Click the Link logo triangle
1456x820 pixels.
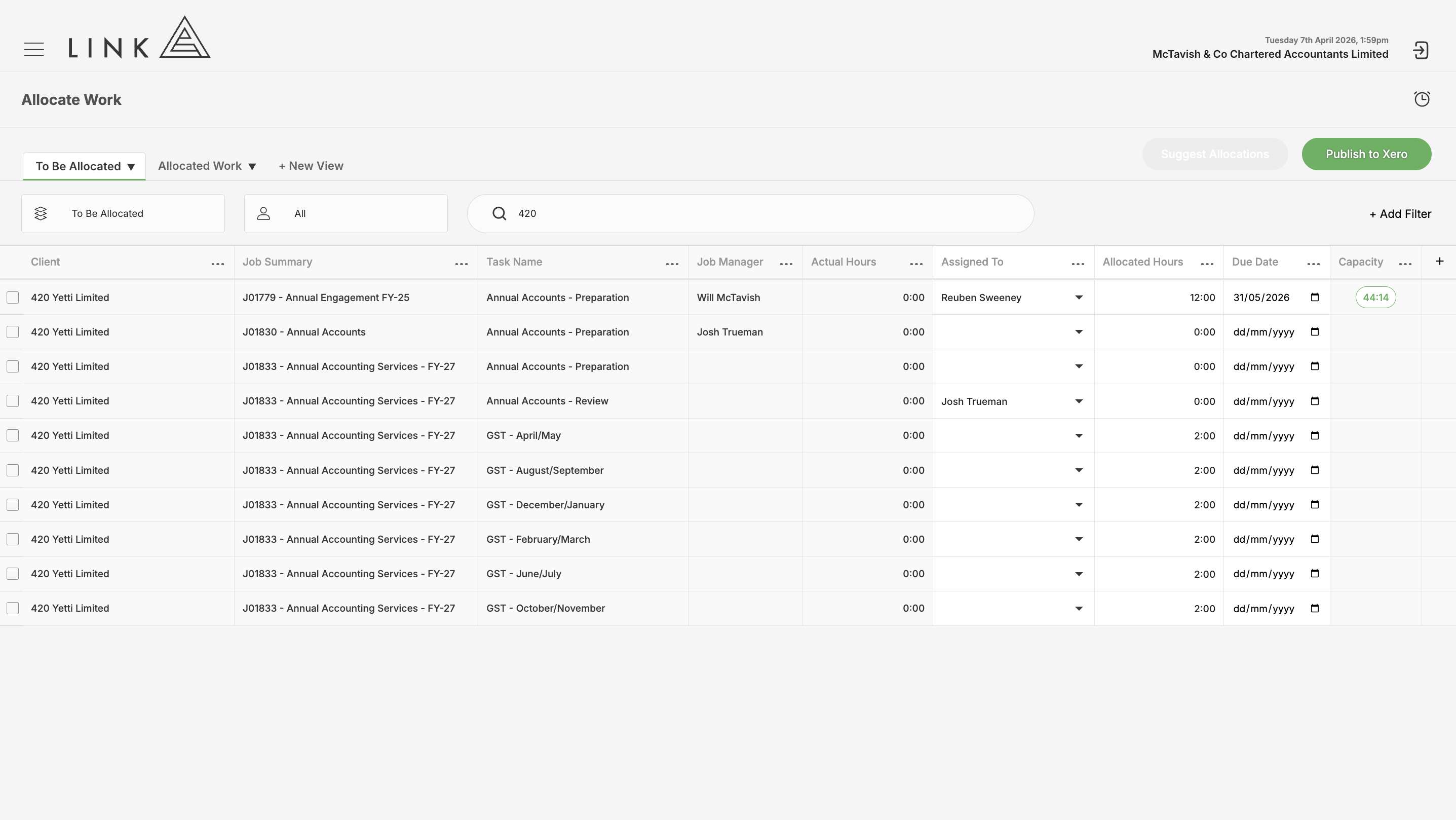coord(185,38)
